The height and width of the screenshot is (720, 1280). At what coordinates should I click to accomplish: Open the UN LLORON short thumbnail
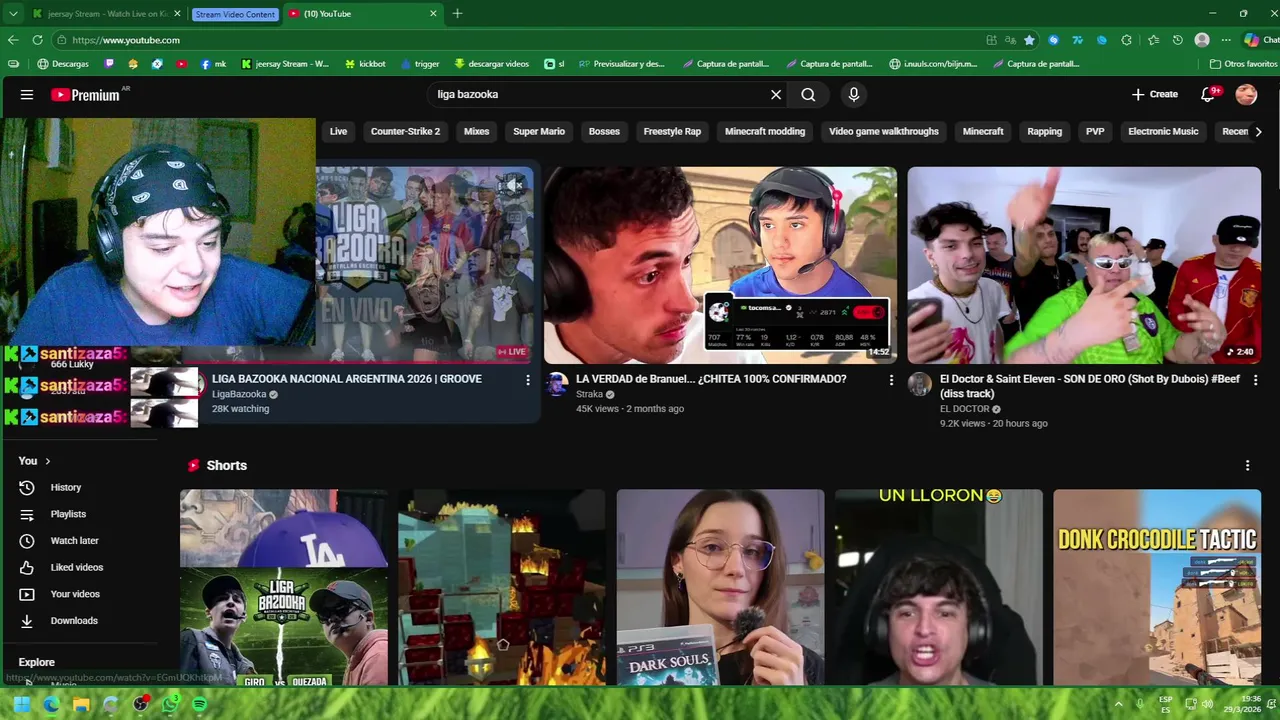coord(939,588)
